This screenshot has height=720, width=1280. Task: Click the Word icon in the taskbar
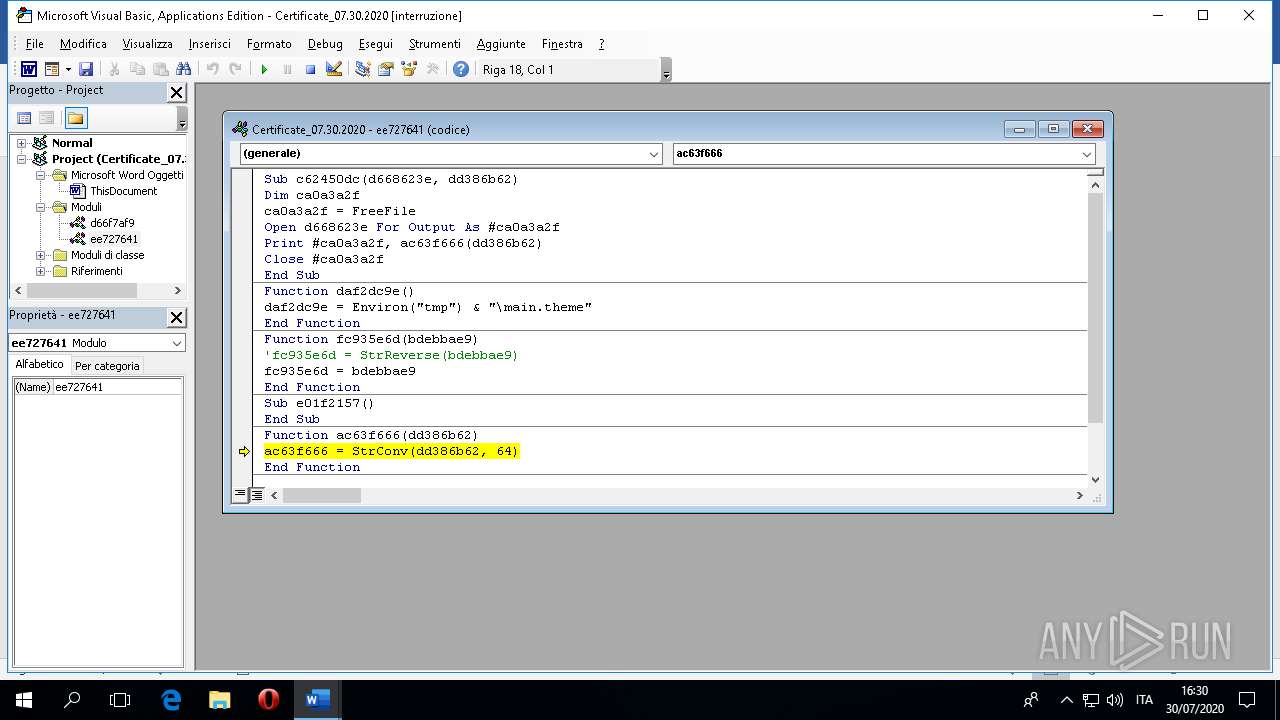(x=317, y=700)
